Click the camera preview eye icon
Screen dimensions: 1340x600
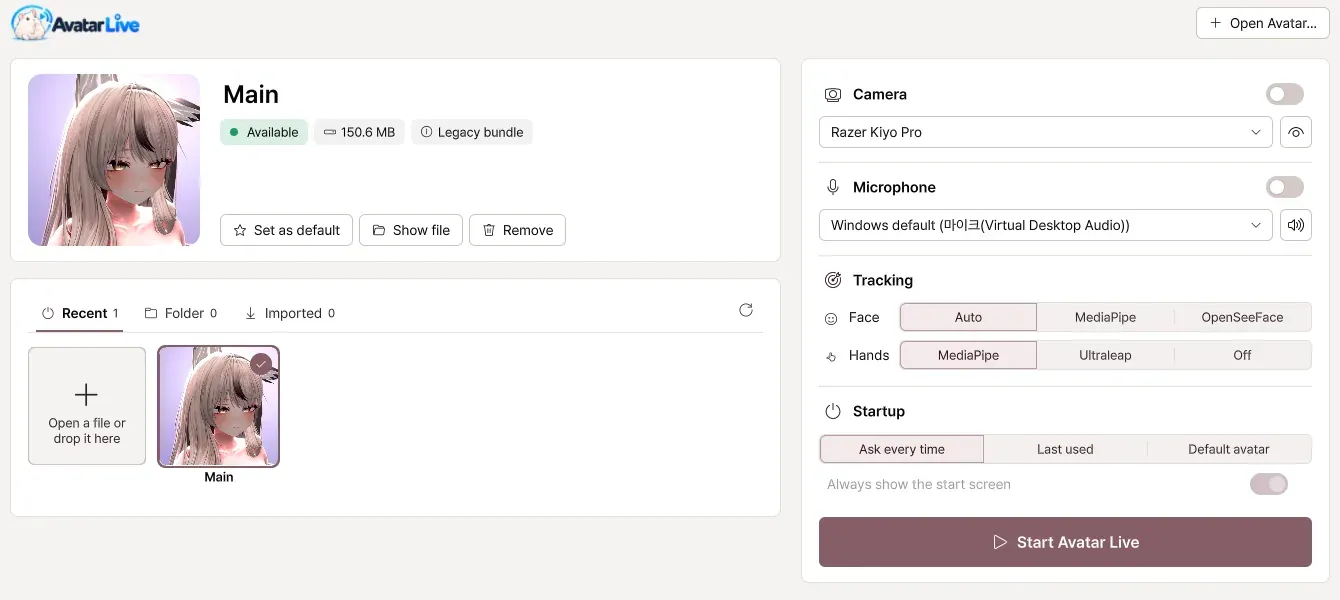1296,132
